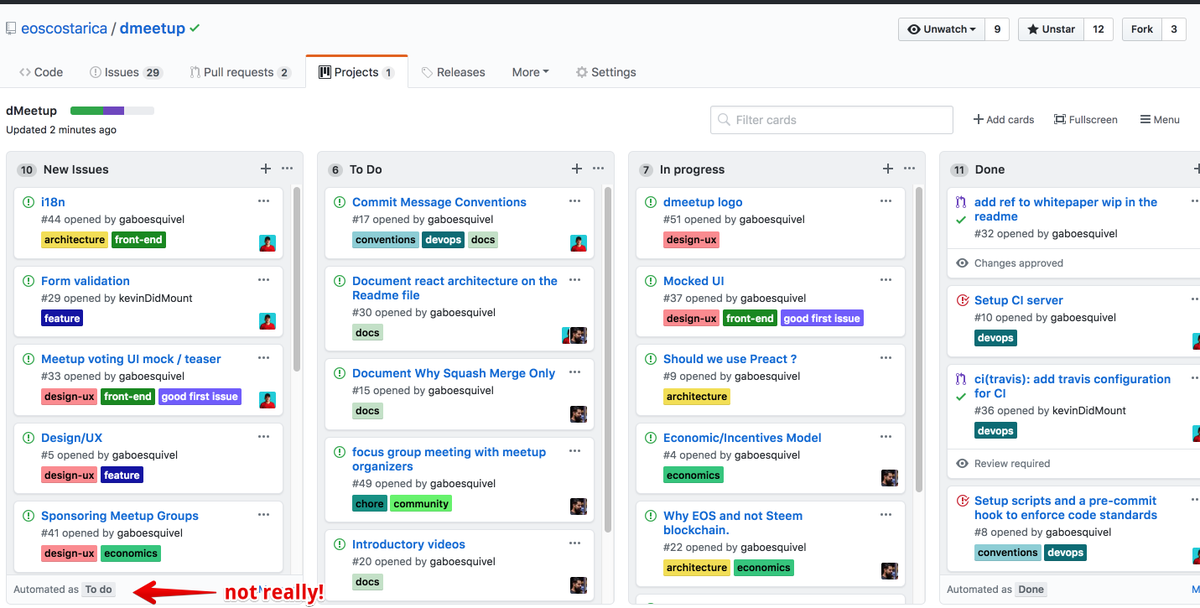Click good first issue label on Mocked UI
The width and height of the screenshot is (1200, 608).
coord(822,318)
